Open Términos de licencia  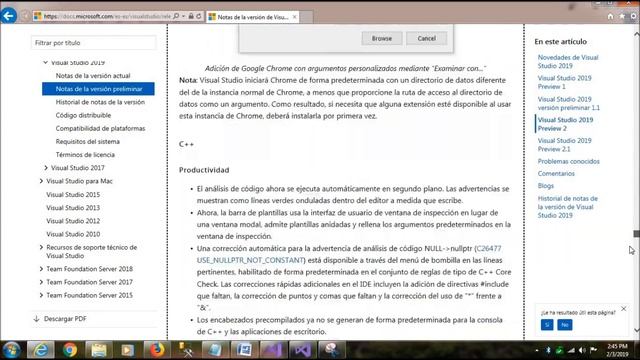[x=85, y=155]
